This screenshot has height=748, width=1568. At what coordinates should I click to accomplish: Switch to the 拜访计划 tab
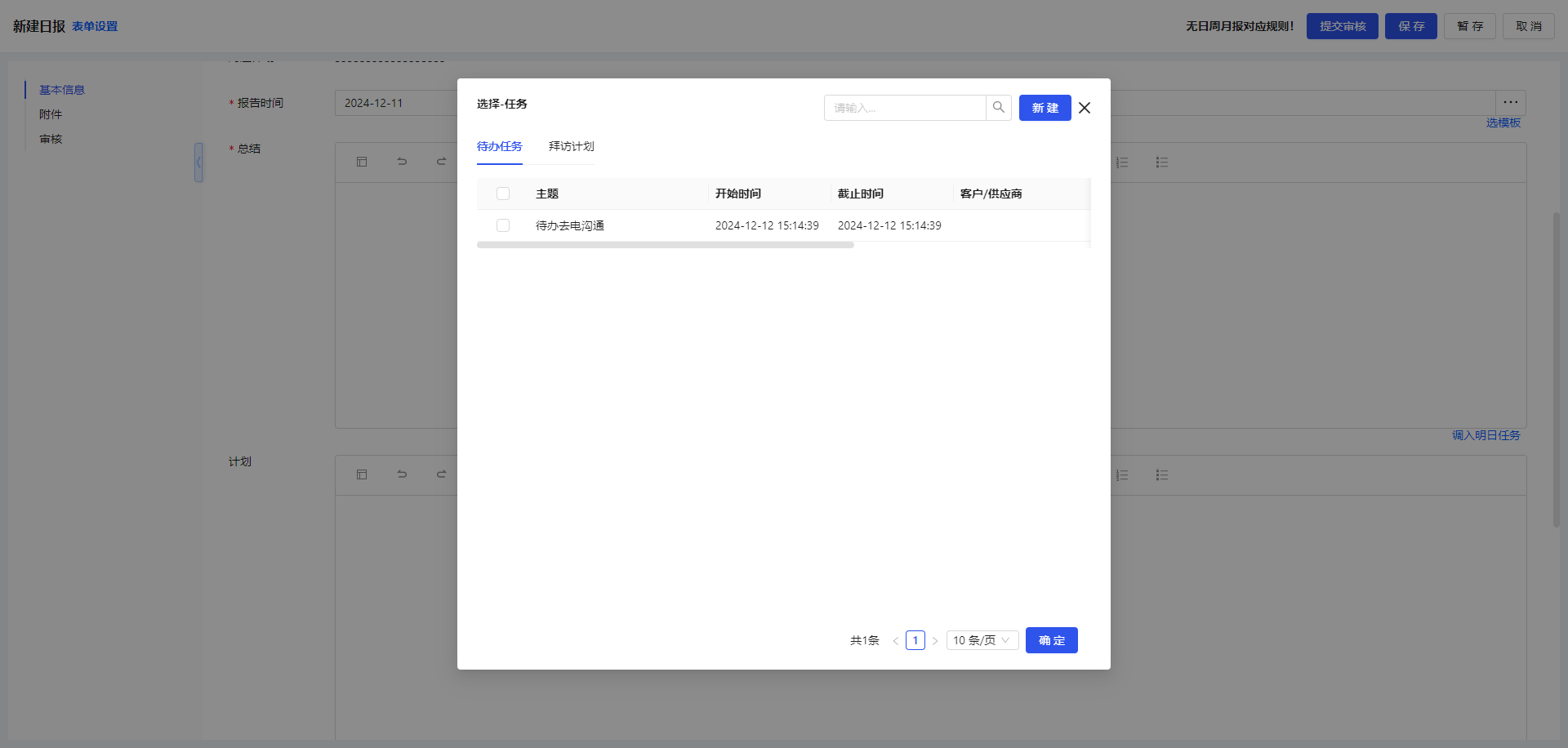click(x=571, y=147)
